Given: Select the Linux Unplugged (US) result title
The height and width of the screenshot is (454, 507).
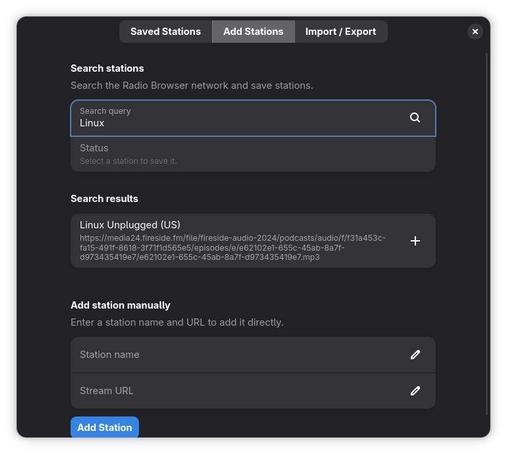Looking at the screenshot, I should (x=130, y=225).
